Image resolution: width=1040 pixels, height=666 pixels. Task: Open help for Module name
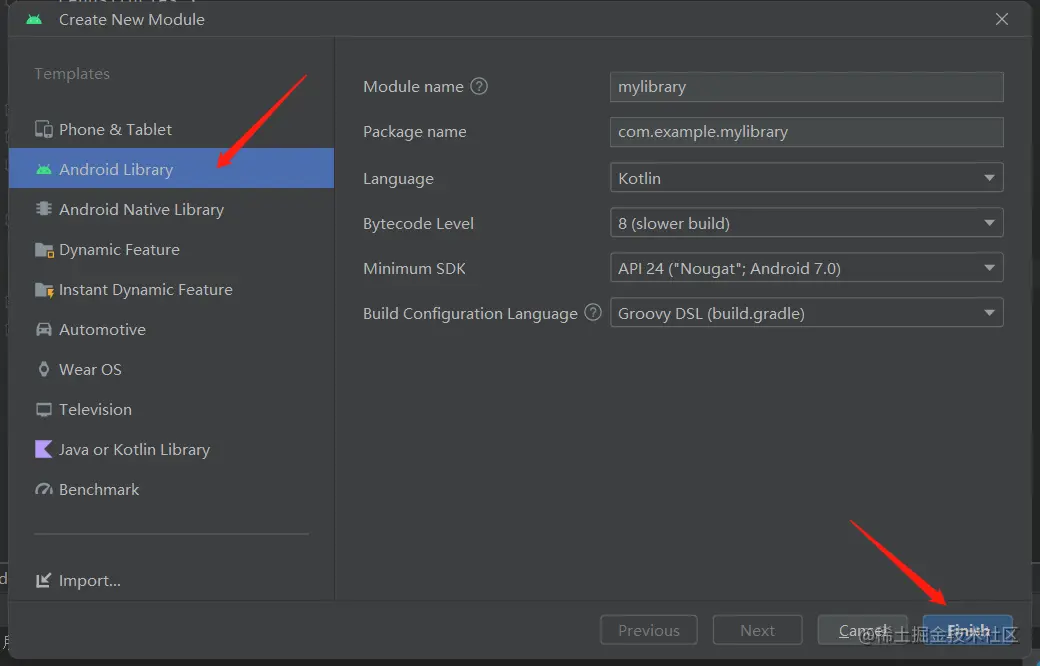tap(479, 86)
